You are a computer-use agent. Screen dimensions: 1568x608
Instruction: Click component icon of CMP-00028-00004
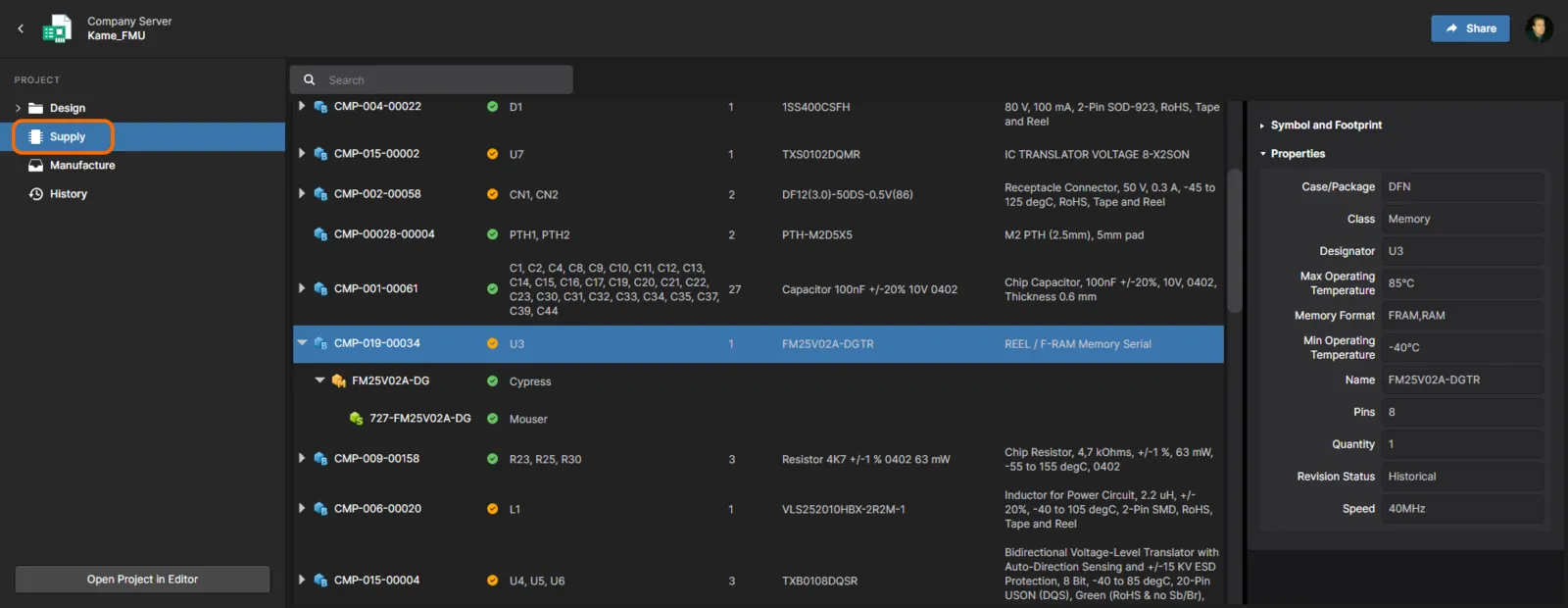(320, 234)
